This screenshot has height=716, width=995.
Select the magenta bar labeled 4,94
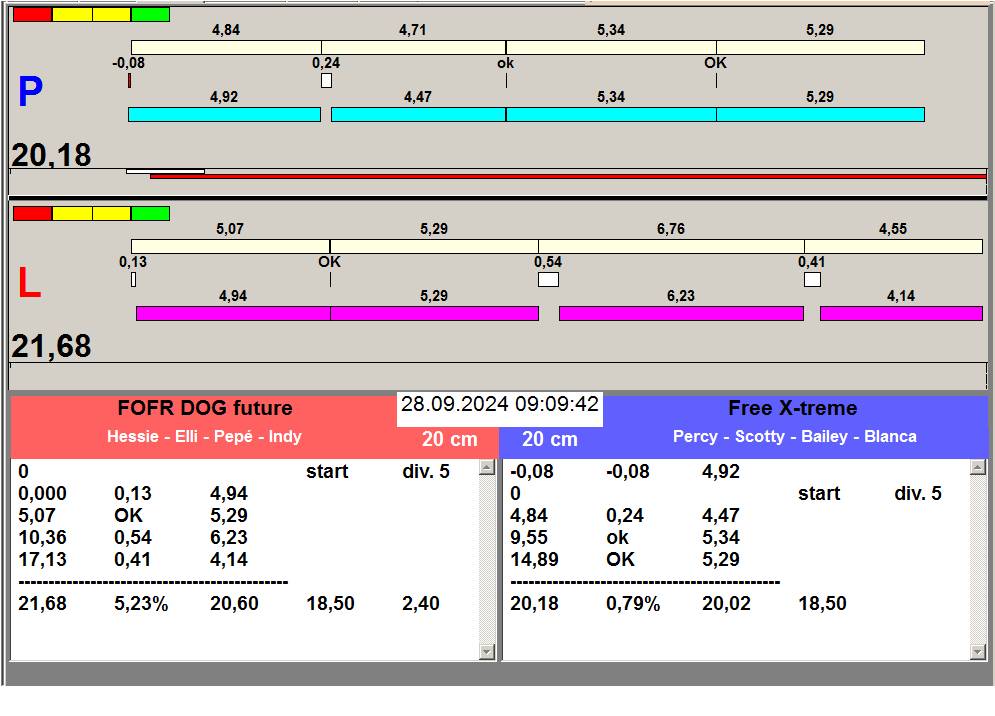click(x=234, y=313)
